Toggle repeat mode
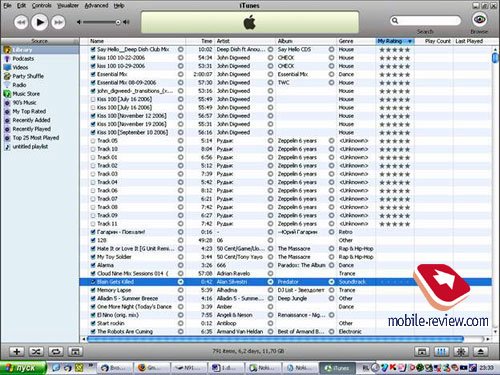 [x=56, y=351]
